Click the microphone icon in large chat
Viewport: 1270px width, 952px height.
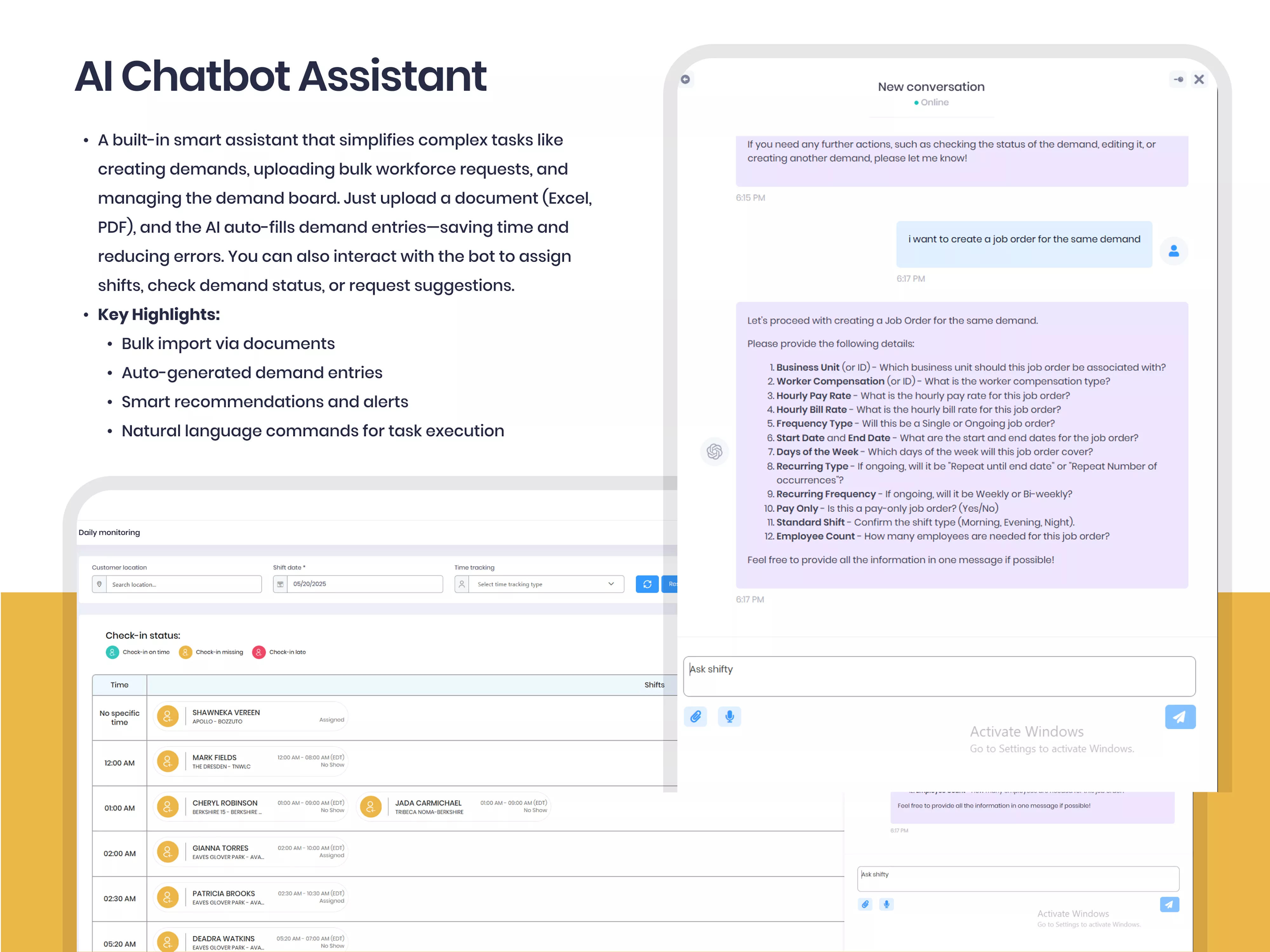(x=729, y=716)
